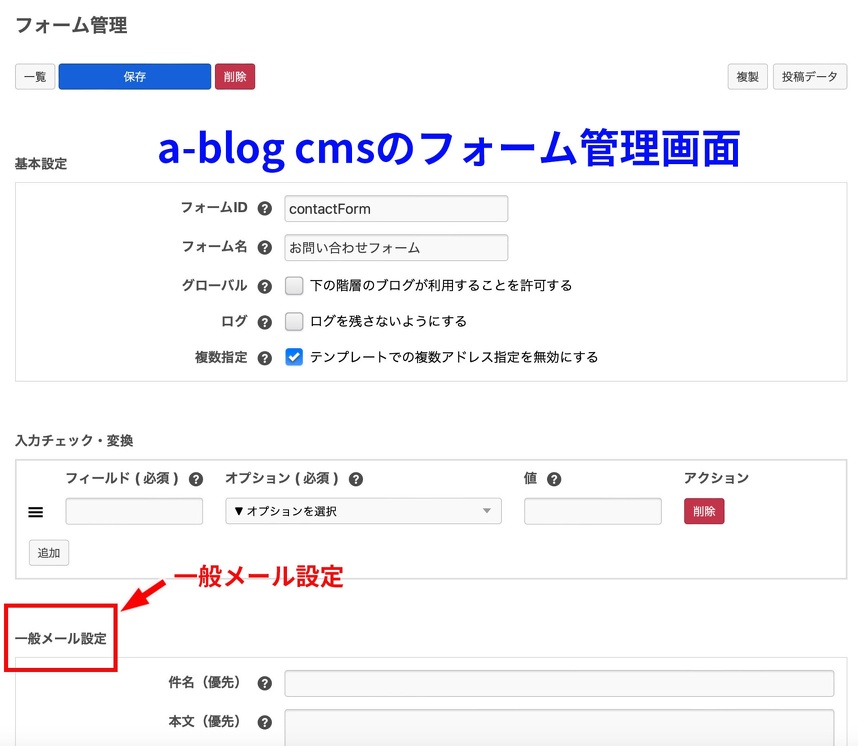Click help icon next to フォームID

pos(265,209)
